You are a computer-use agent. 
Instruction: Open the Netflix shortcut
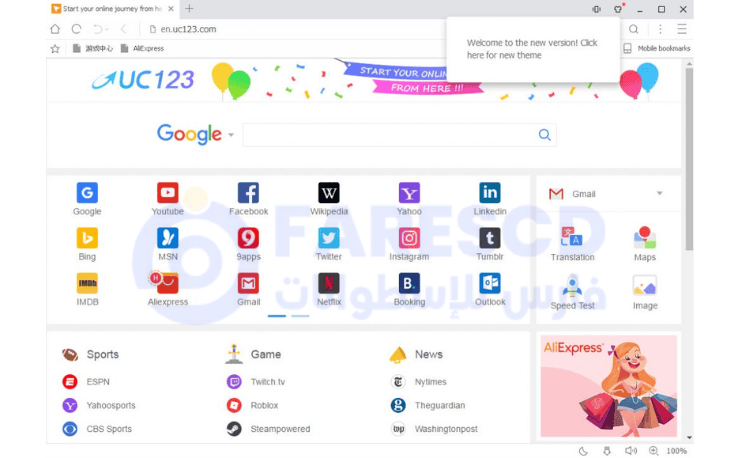329,283
